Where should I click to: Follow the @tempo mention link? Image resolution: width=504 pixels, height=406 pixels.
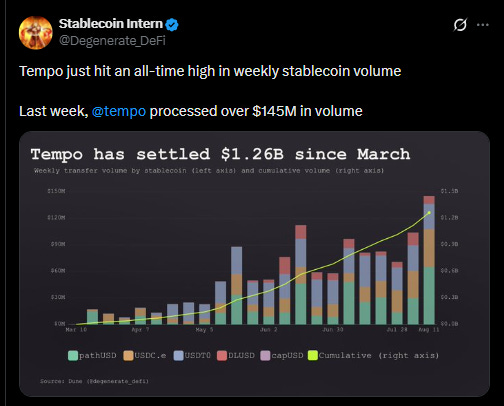click(x=119, y=111)
